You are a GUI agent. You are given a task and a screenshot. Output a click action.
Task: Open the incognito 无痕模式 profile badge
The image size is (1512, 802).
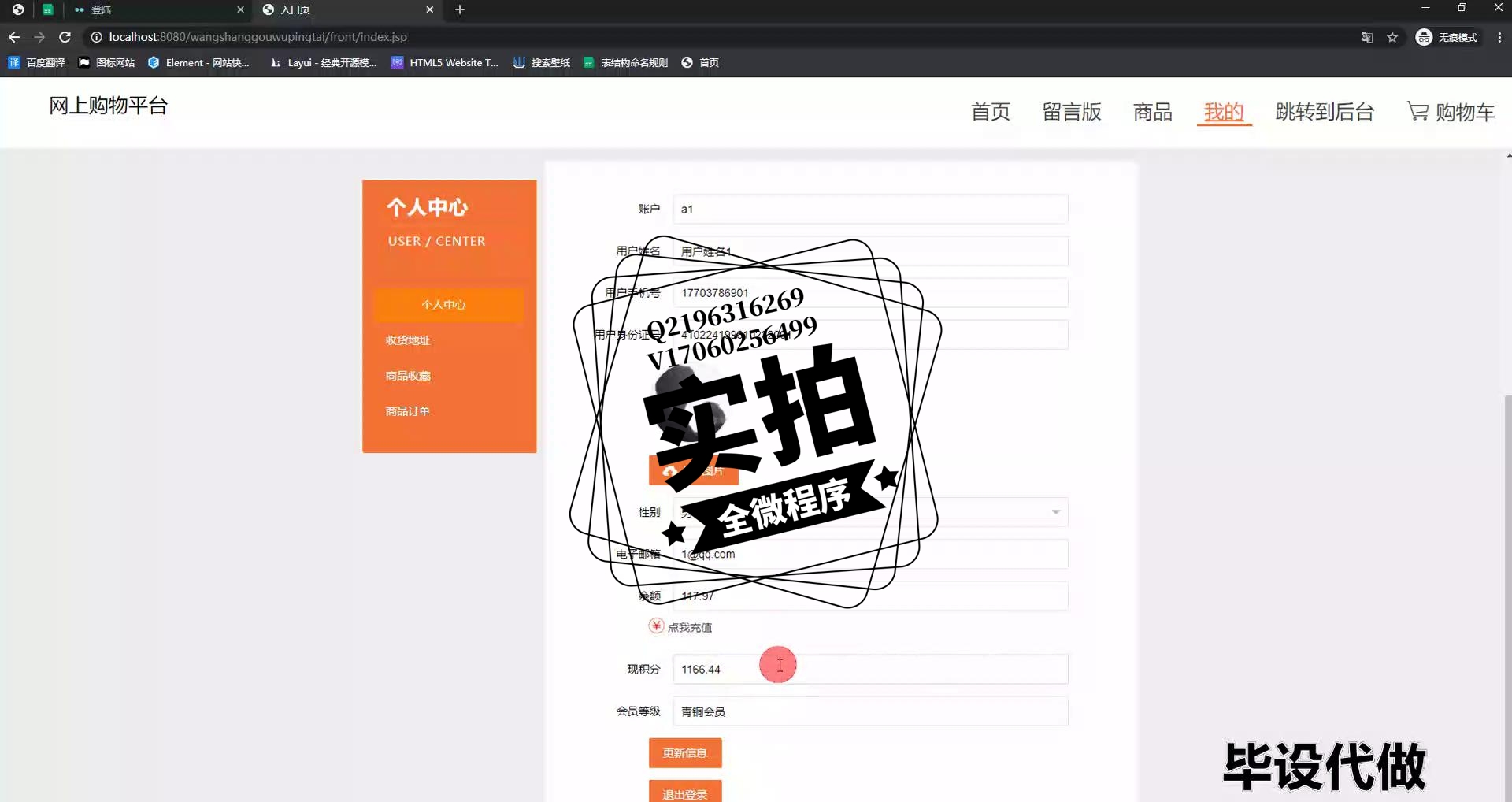(x=1447, y=37)
